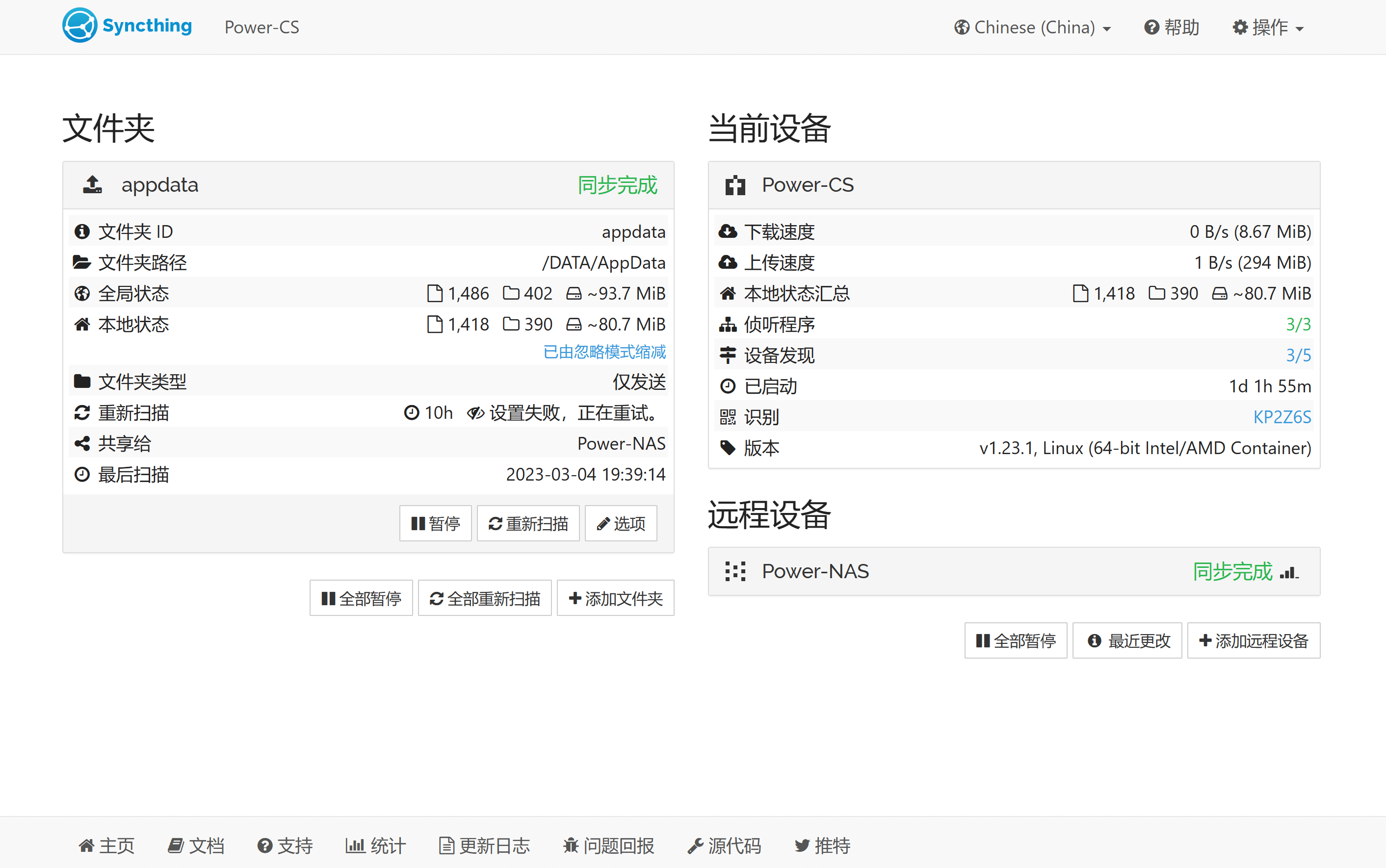This screenshot has height=868, width=1386.
Task: Click the Power-NAS shared-with value
Action: click(622, 443)
